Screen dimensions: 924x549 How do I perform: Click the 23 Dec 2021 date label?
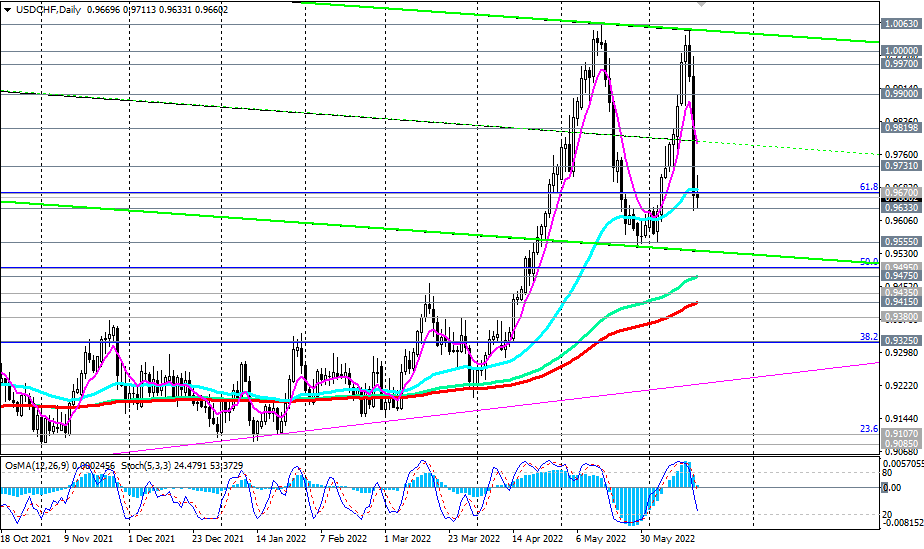pos(217,539)
